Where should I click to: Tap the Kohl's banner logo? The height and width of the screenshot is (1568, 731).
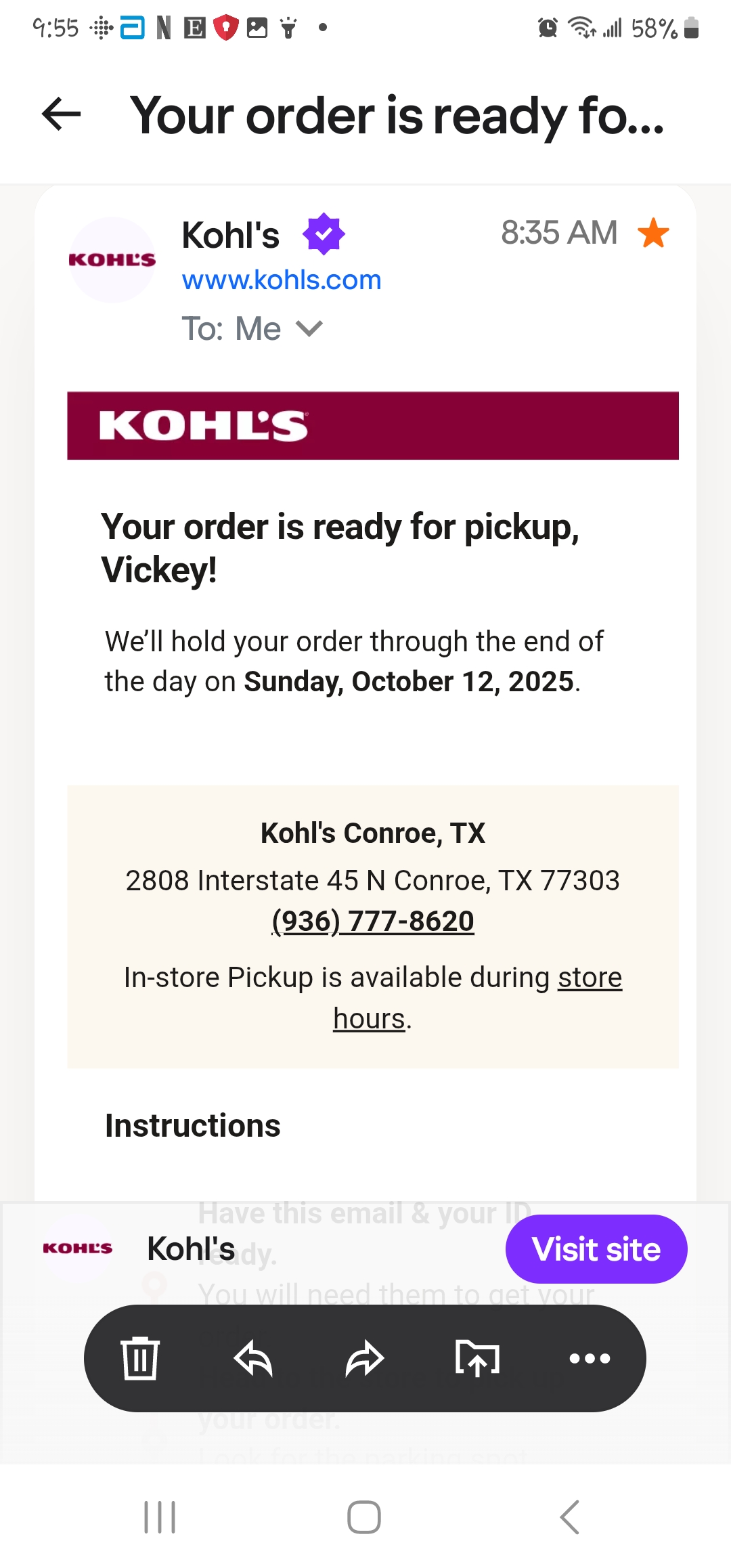204,426
